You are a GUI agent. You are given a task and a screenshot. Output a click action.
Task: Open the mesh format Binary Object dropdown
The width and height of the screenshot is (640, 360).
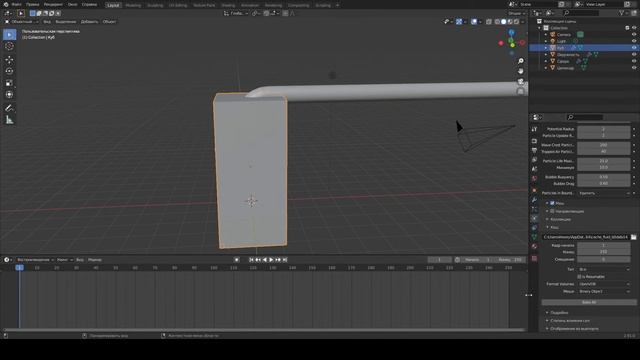[x=604, y=291]
